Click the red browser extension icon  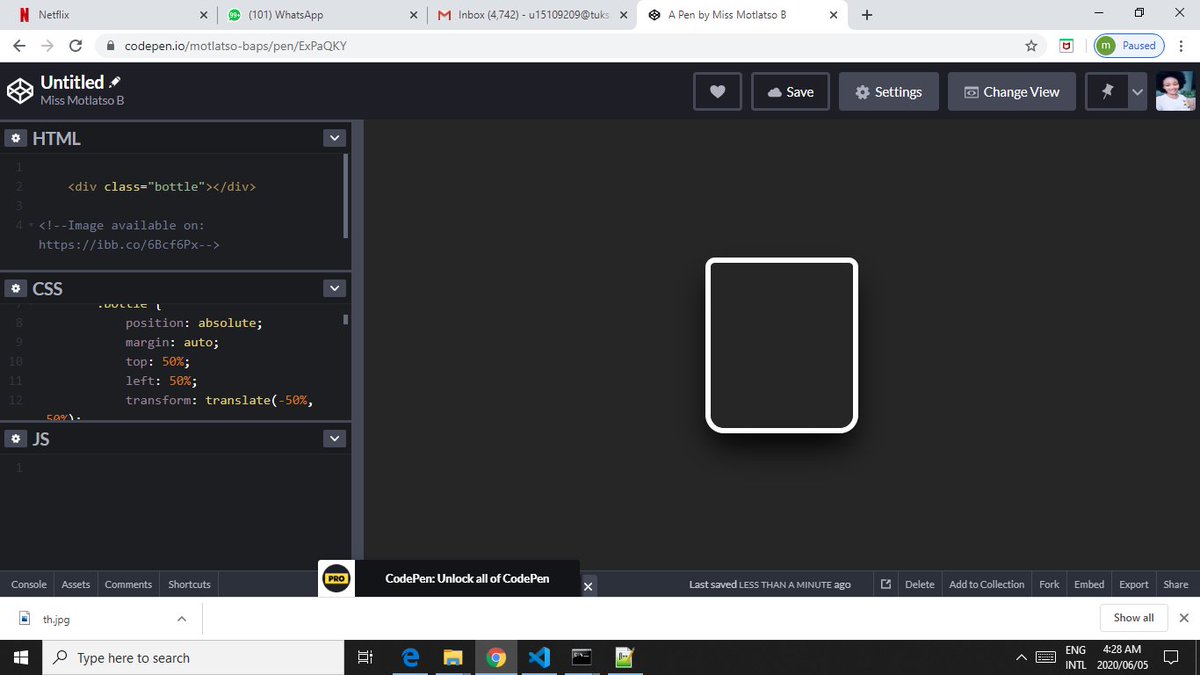point(1067,46)
